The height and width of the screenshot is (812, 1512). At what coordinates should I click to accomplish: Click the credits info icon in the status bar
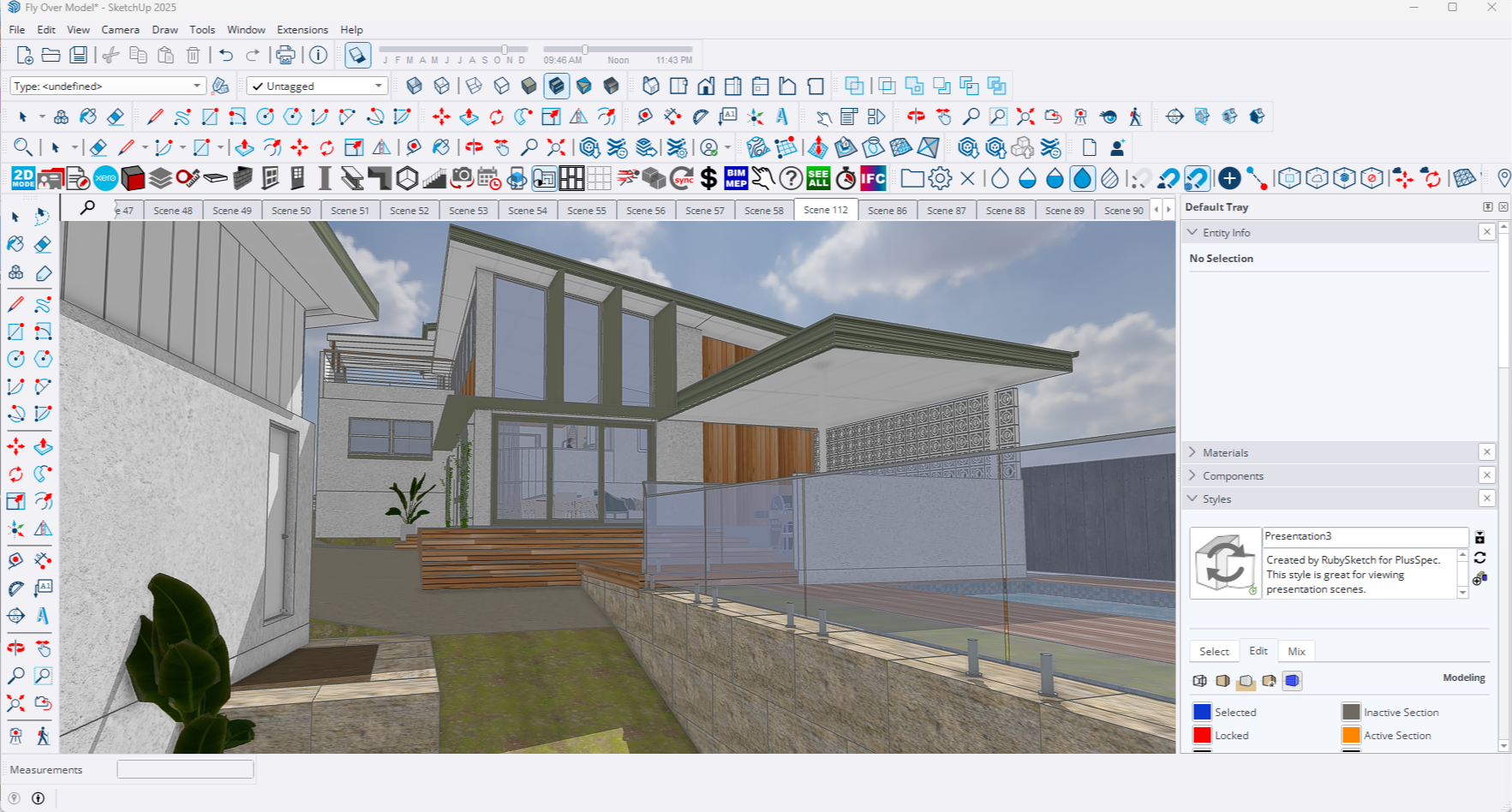38,798
